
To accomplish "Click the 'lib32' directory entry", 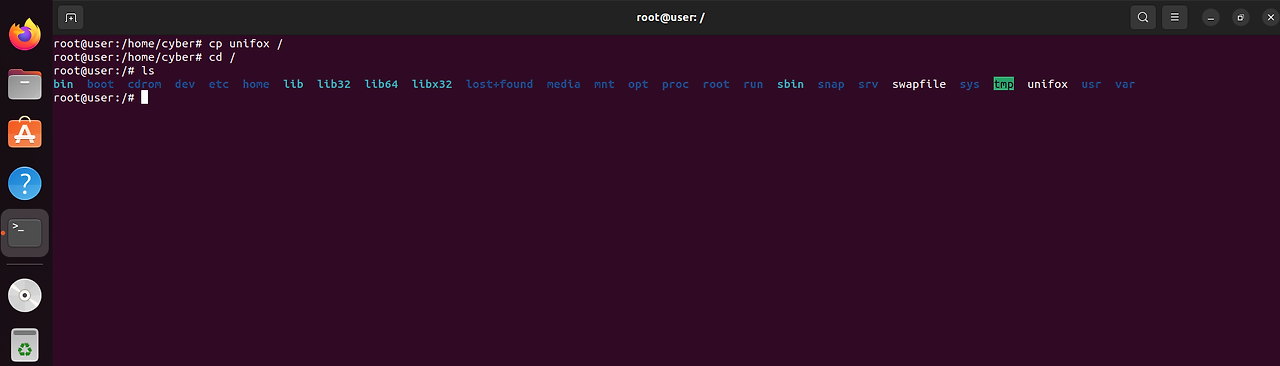I will (334, 84).
